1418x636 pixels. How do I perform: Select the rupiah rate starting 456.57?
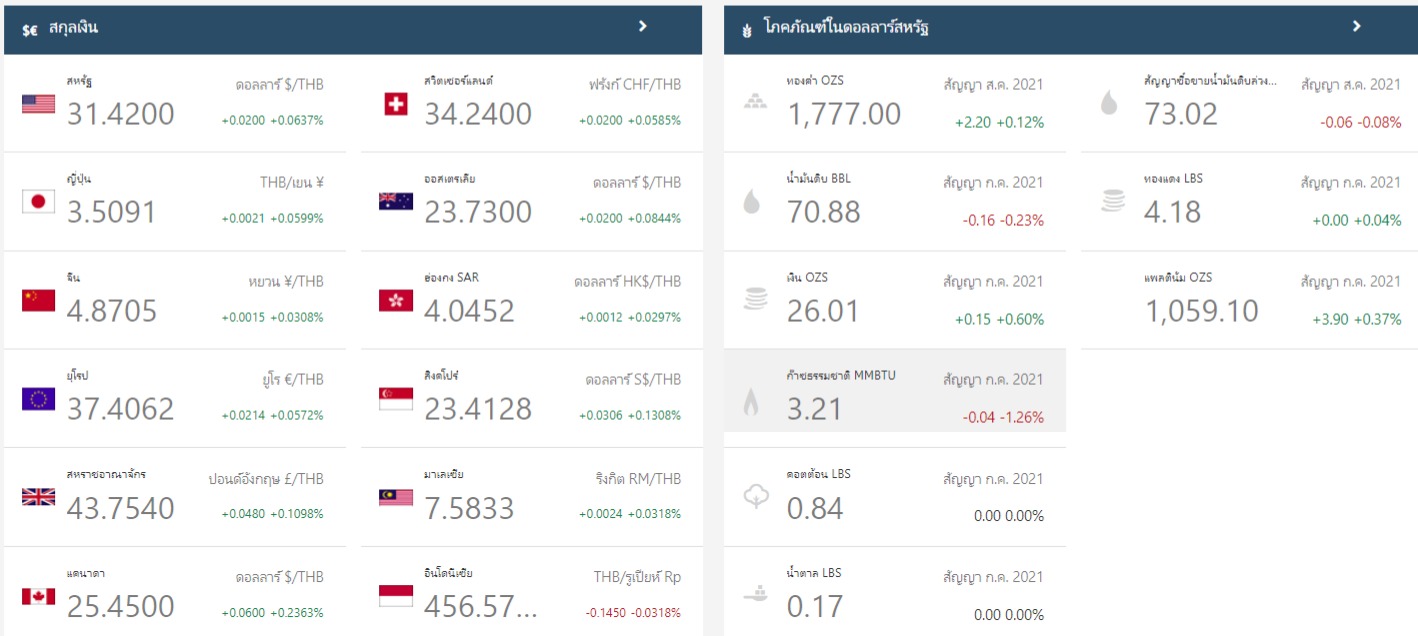[x=481, y=605]
